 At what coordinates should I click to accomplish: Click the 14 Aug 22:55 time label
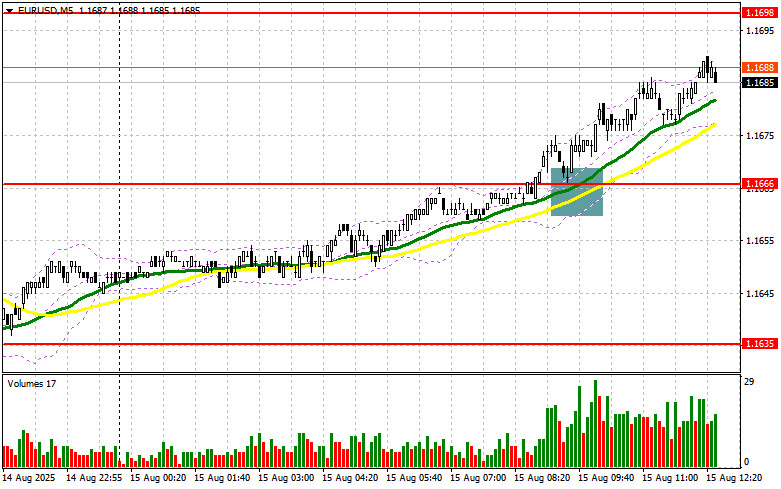click(94, 478)
